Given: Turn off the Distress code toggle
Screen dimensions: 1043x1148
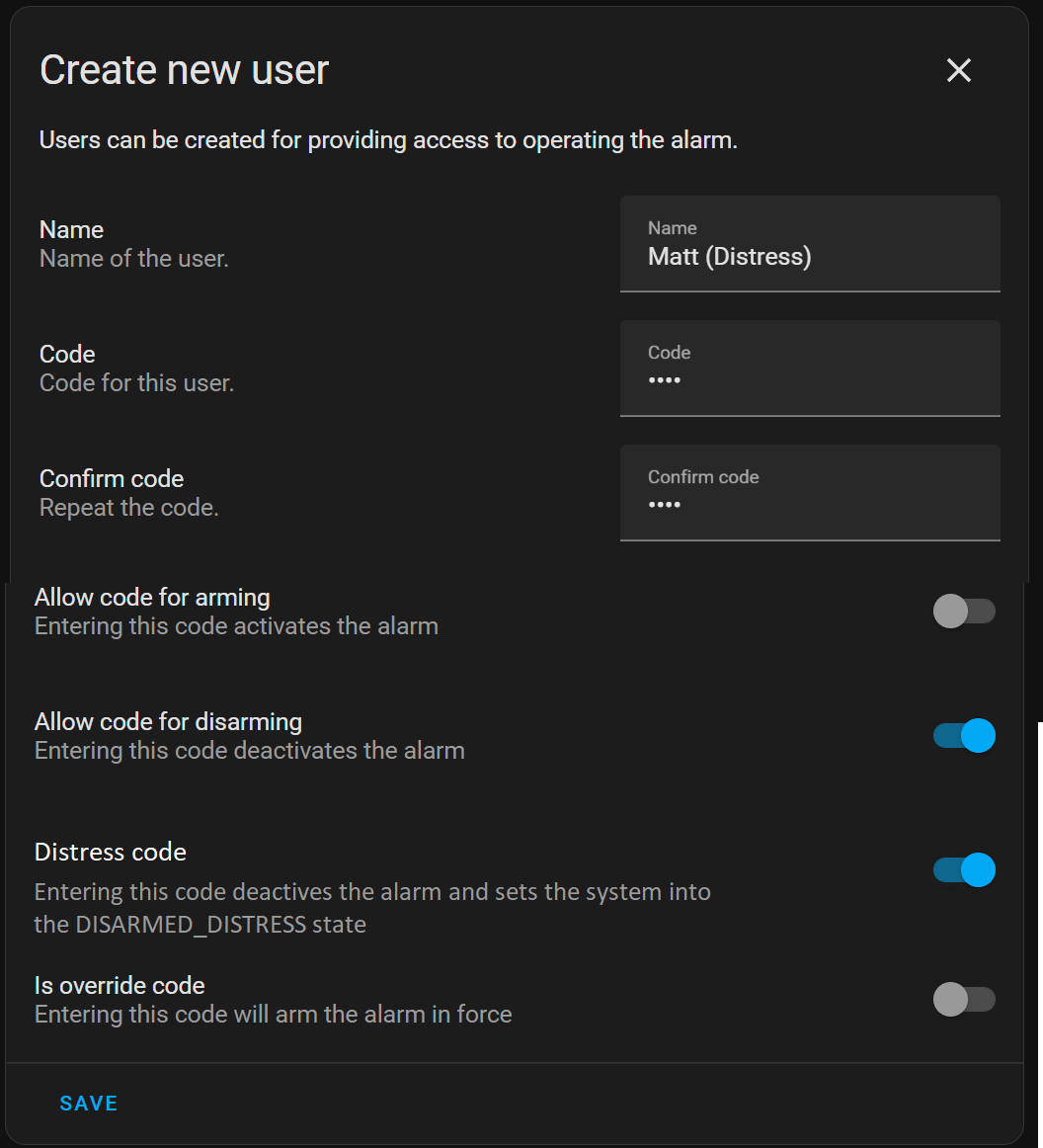Looking at the screenshot, I should (x=964, y=869).
